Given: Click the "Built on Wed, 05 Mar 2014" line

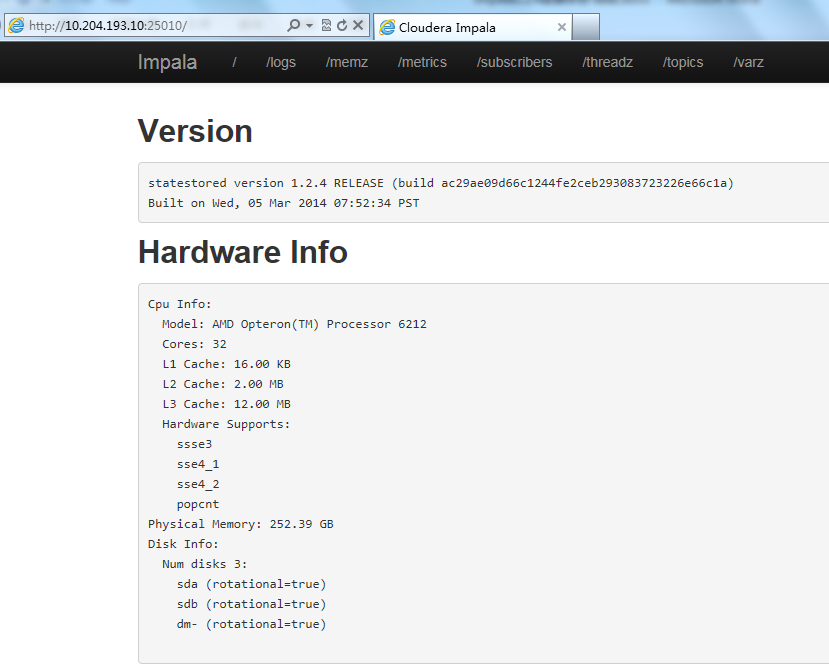Looking at the screenshot, I should tap(283, 203).
